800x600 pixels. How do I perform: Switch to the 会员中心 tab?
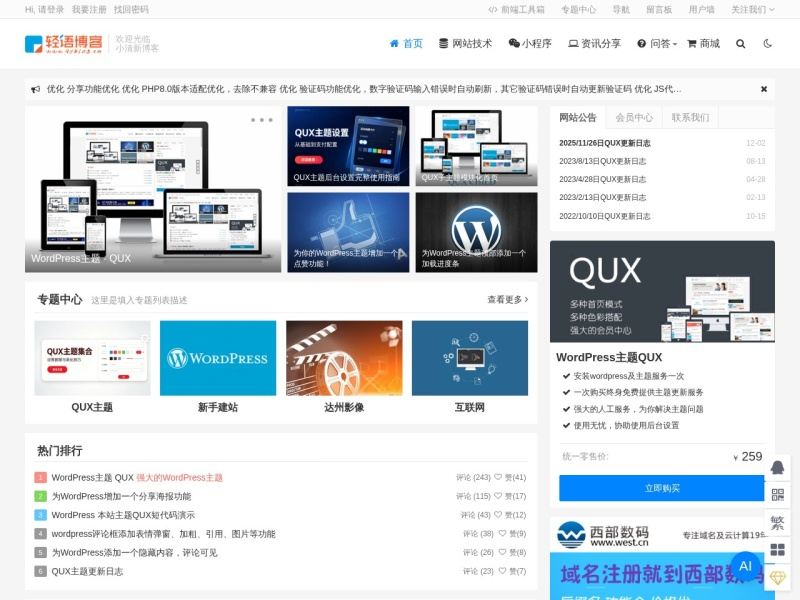634,117
